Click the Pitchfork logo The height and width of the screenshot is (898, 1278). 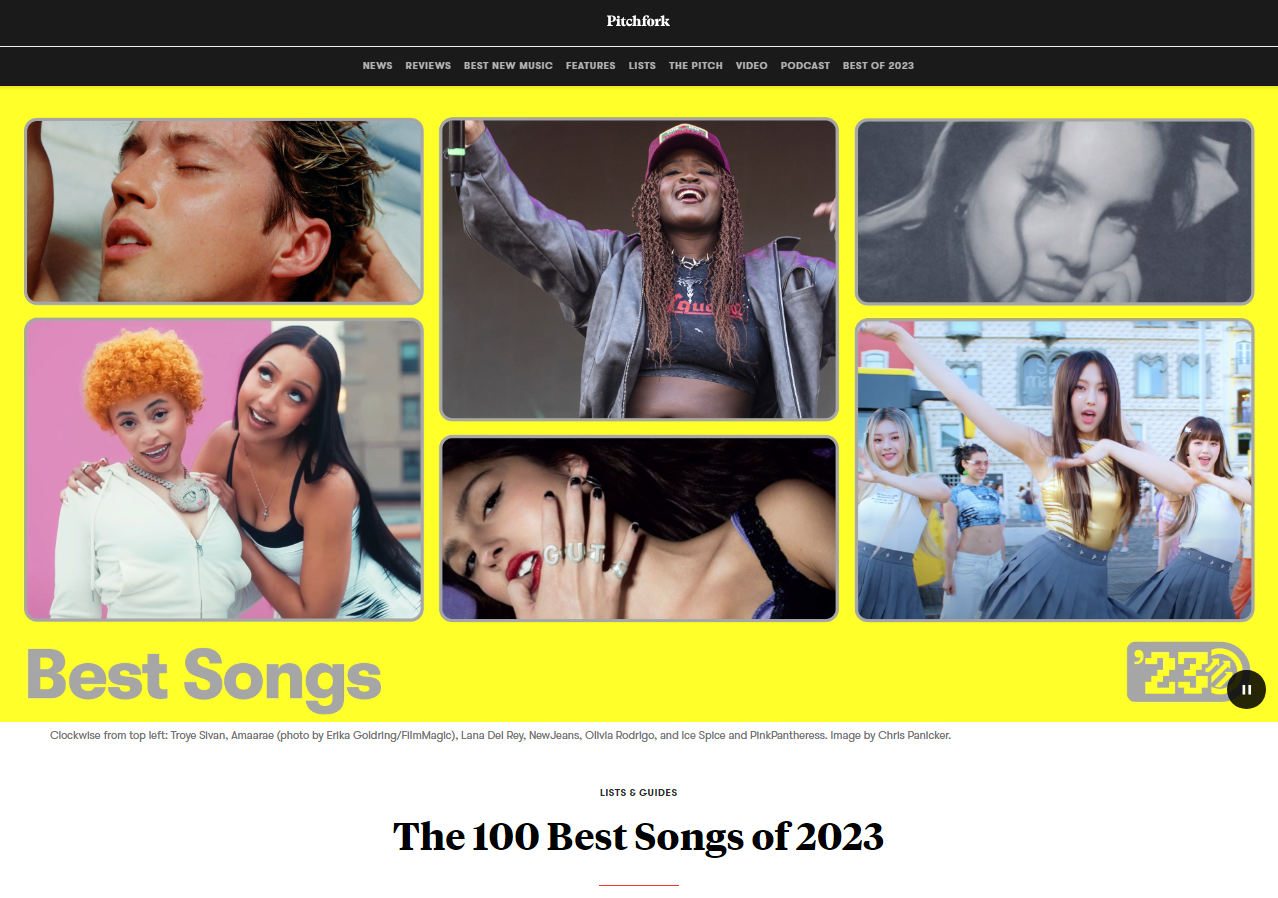point(638,20)
